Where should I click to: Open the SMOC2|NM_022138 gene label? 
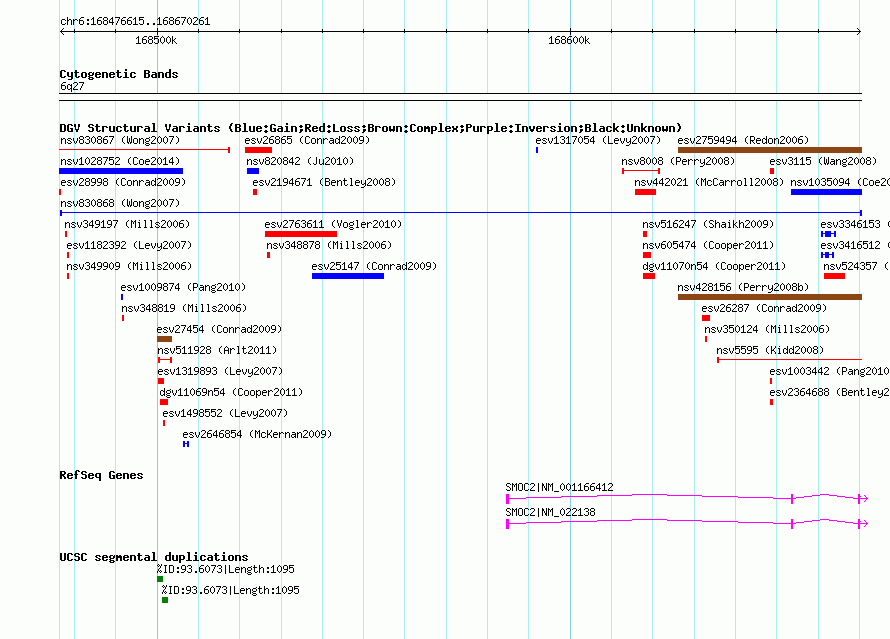tap(550, 512)
